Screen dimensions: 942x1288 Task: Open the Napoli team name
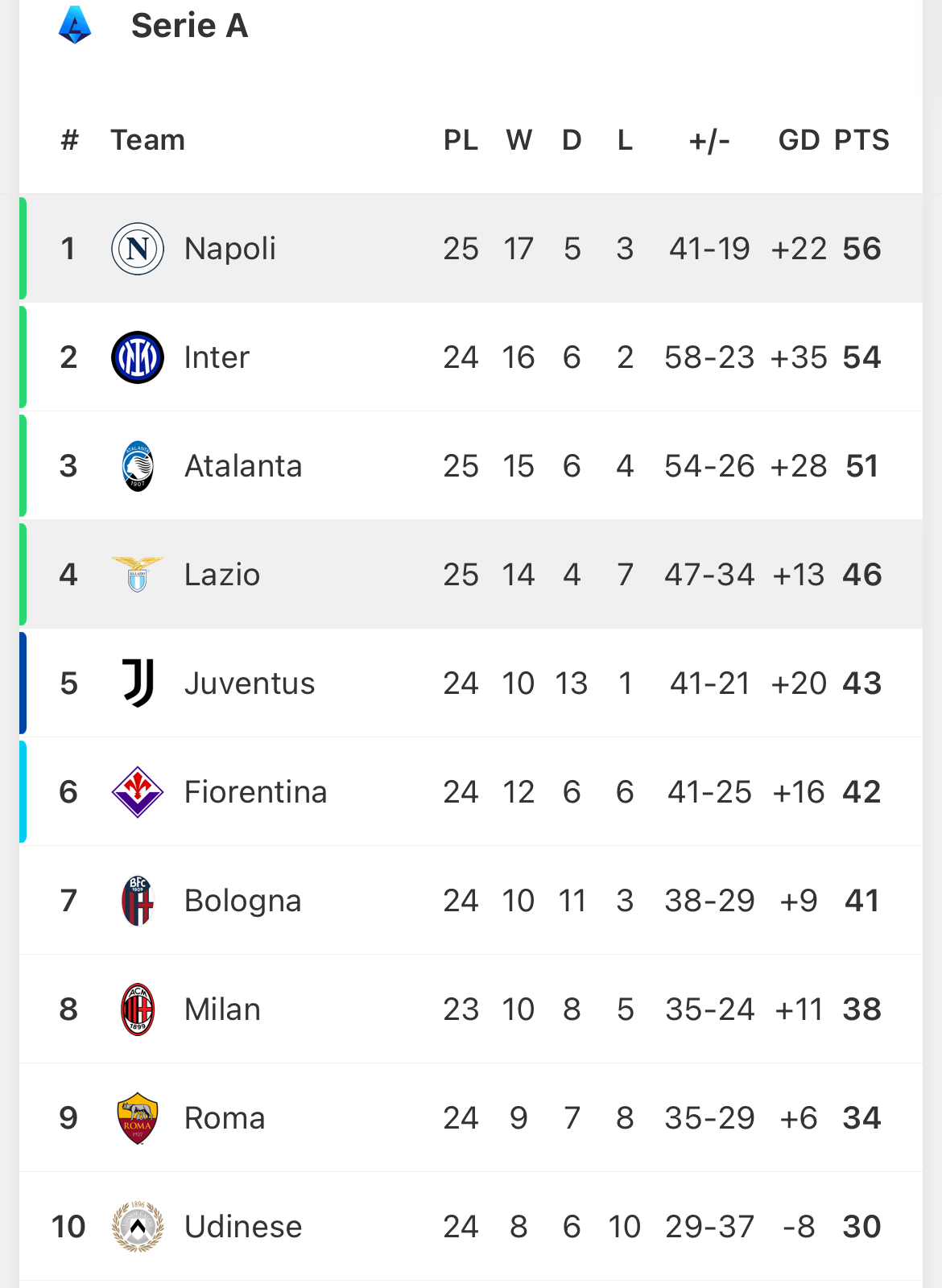[230, 249]
